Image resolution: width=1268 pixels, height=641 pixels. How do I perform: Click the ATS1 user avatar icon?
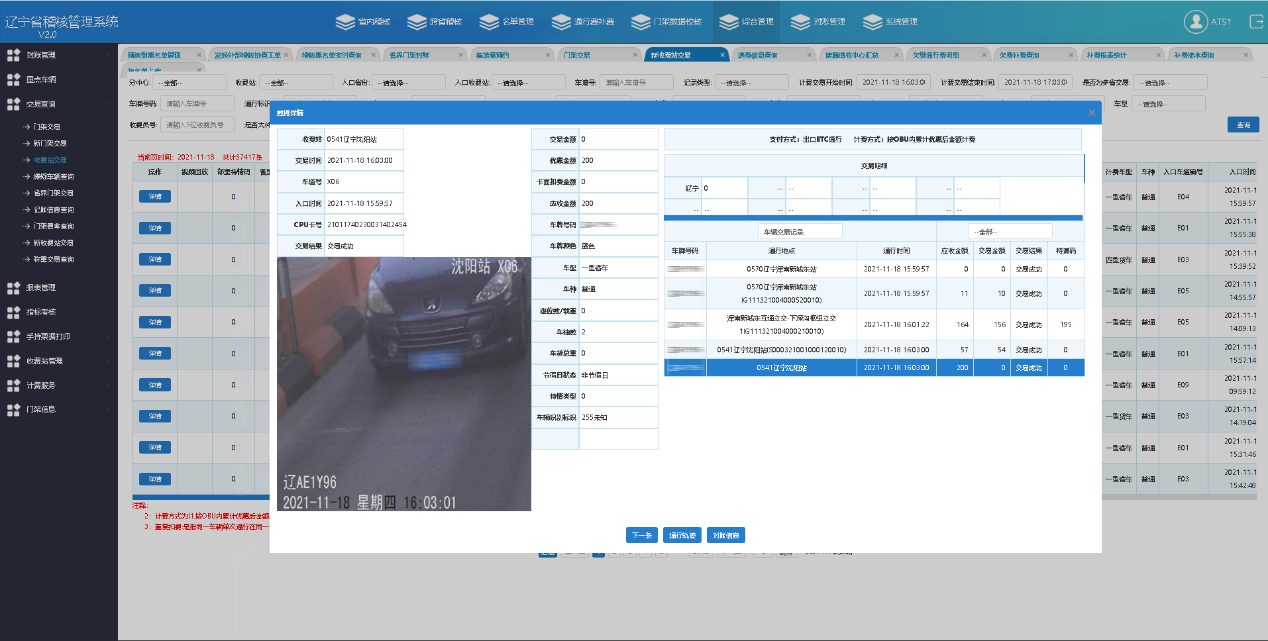coord(1195,21)
